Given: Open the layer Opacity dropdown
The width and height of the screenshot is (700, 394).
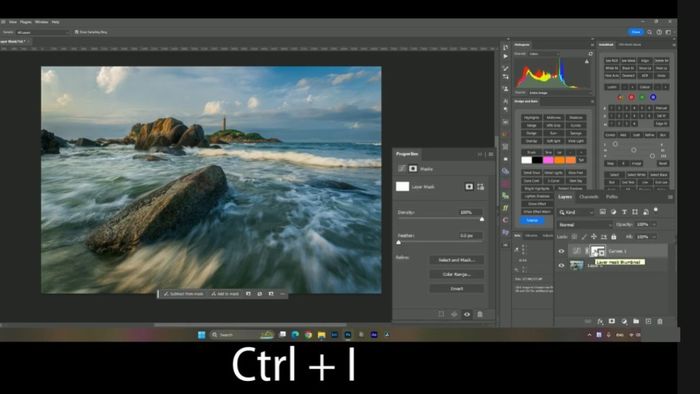Looking at the screenshot, I should (x=654, y=224).
